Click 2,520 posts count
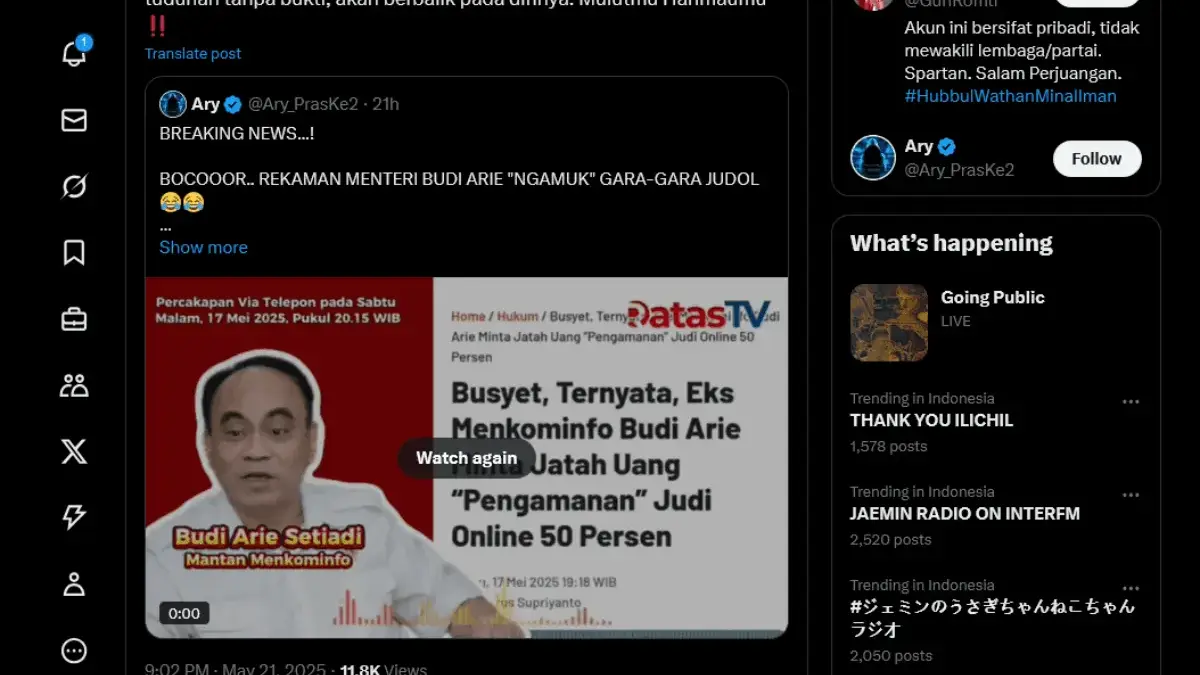The height and width of the screenshot is (675, 1200). (x=890, y=539)
